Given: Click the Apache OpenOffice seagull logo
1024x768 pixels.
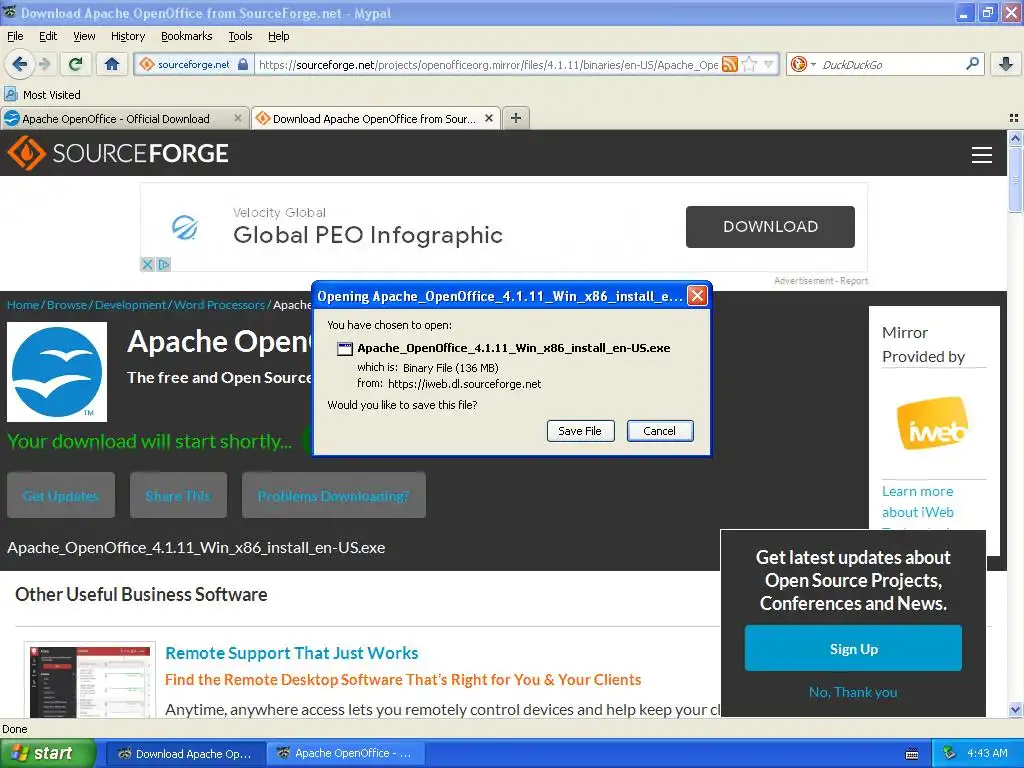Looking at the screenshot, I should [x=57, y=372].
